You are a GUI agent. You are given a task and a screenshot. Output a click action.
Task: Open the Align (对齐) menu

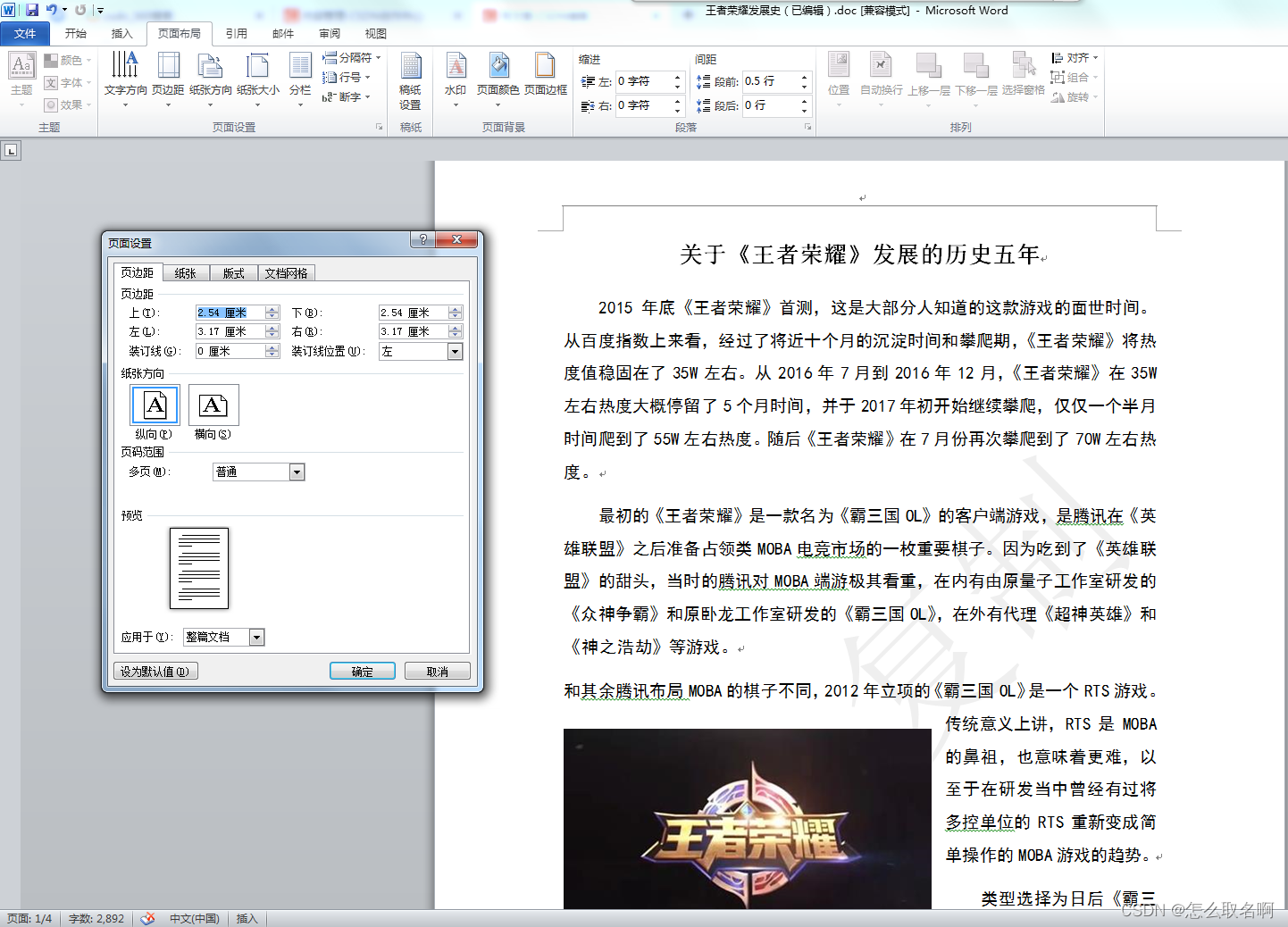click(1075, 57)
